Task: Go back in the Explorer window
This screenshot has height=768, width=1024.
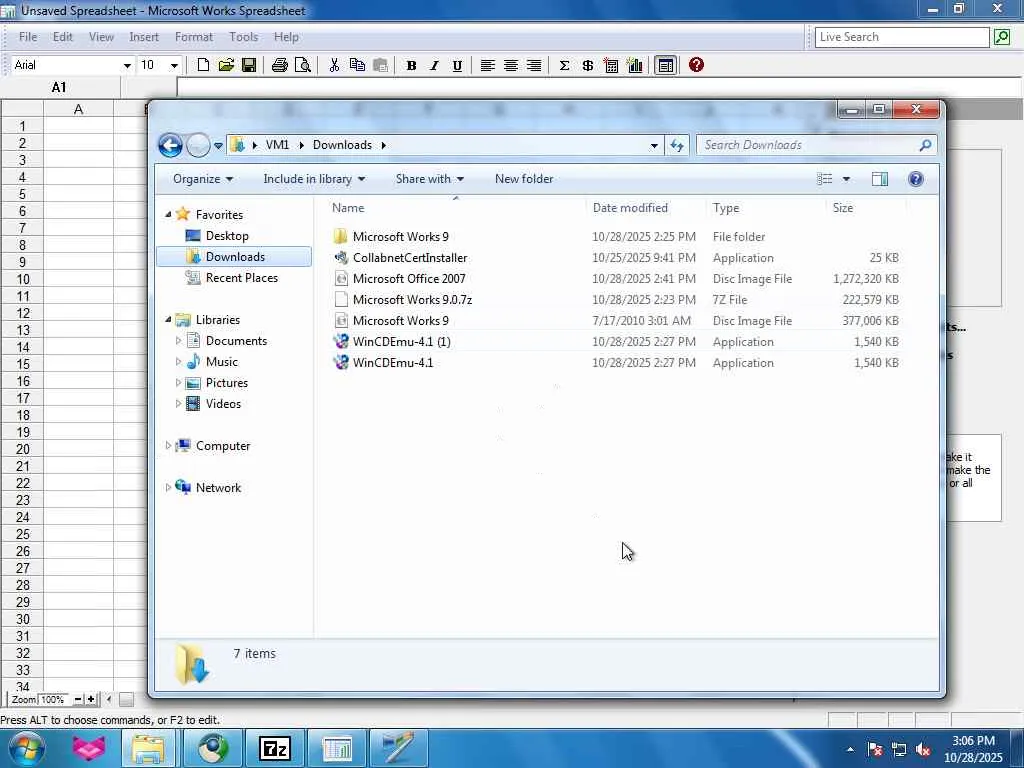Action: pos(170,145)
